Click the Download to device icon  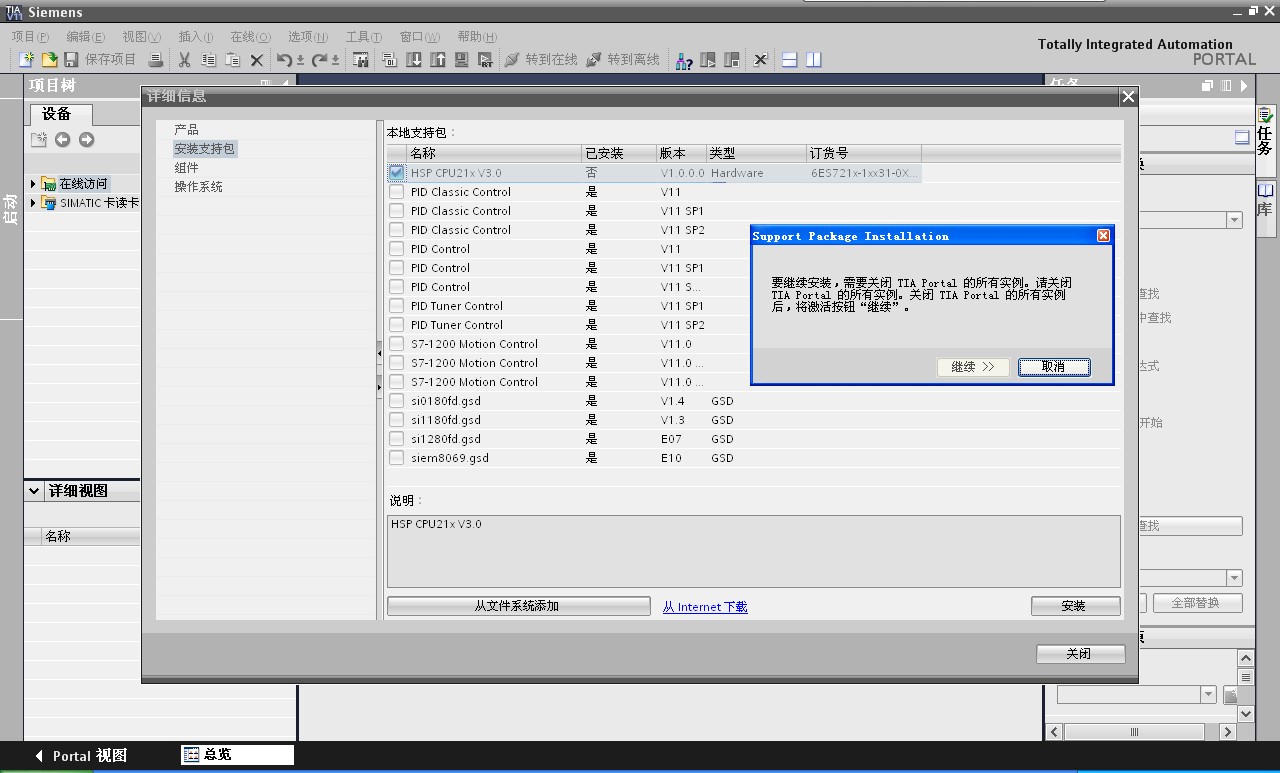click(414, 60)
